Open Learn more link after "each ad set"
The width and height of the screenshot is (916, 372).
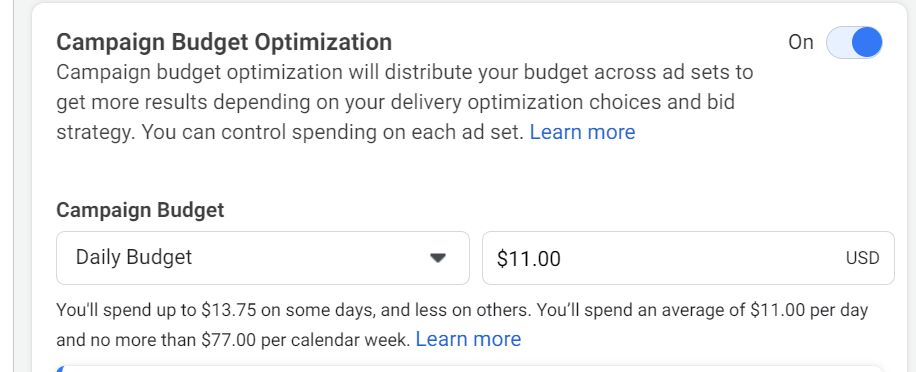[x=582, y=132]
